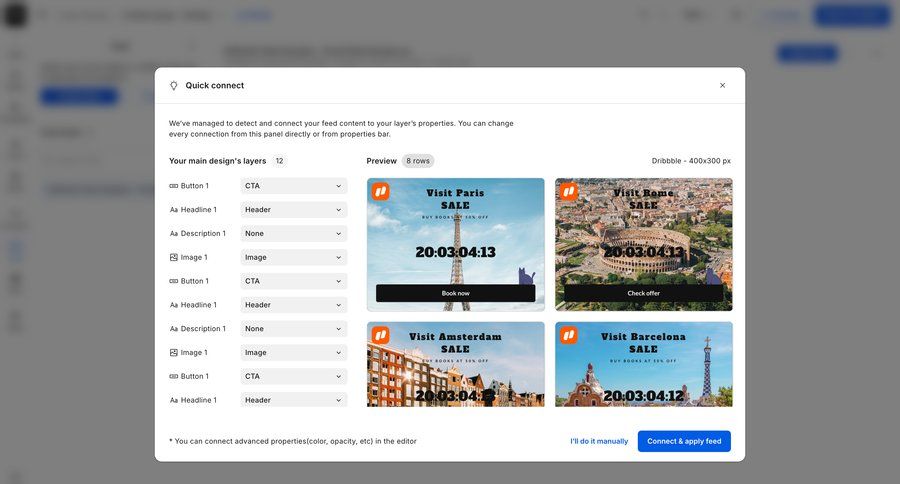Select the Visit Paris preview thumbnail

[x=456, y=245]
